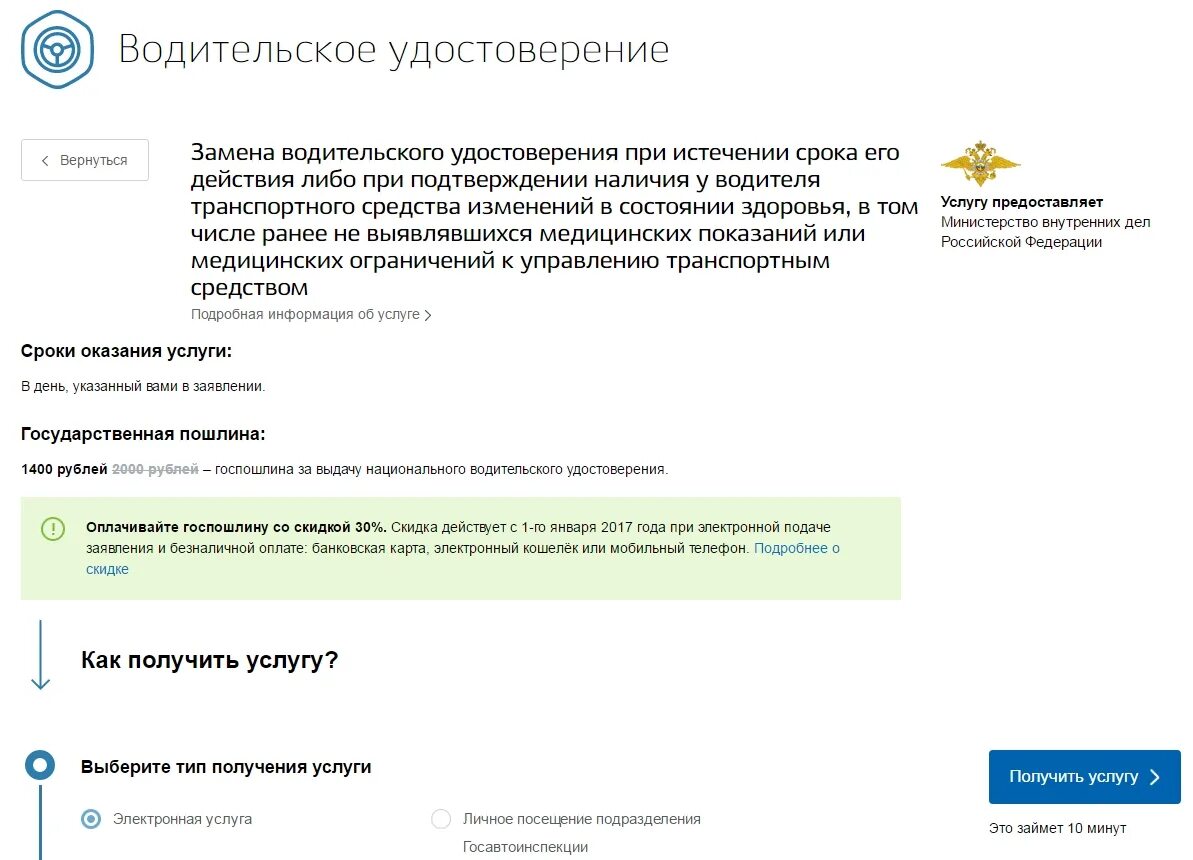This screenshot has height=860, width=1193.
Task: Click the 'Вернуться' button
Action: coord(84,160)
